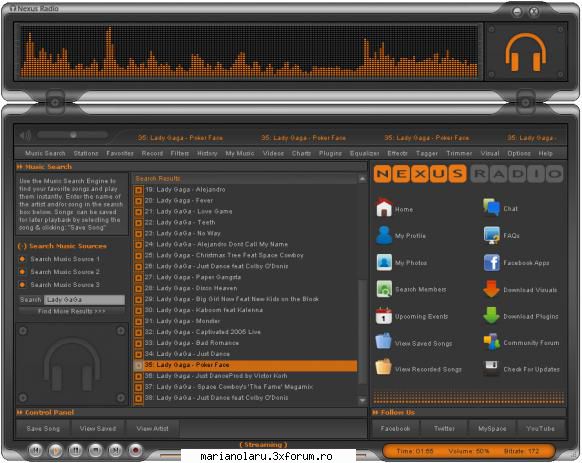Open the Facebook follow button
Viewport: 582px width, 463px height.
tap(396, 428)
